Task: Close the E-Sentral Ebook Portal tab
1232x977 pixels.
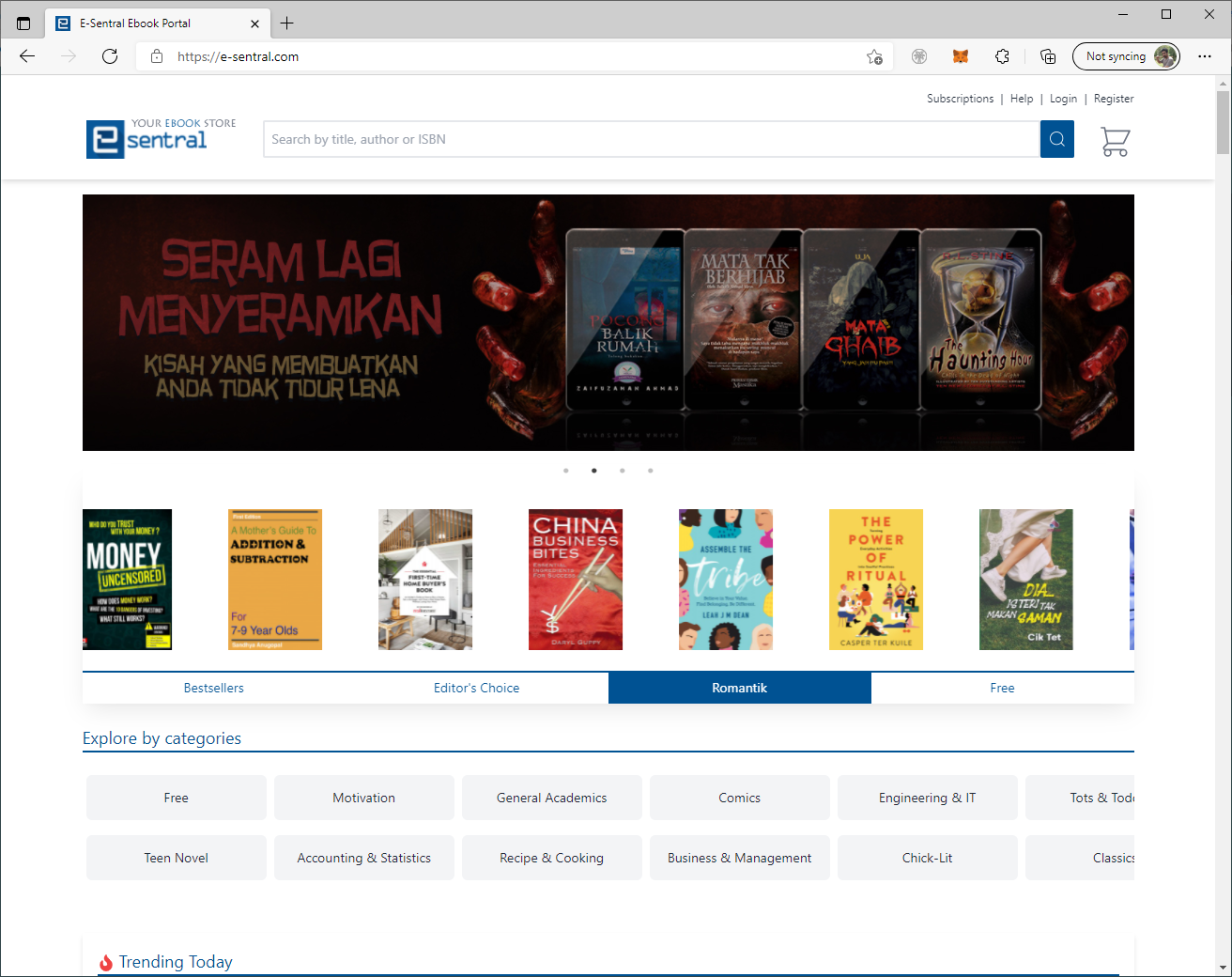Action: [254, 23]
